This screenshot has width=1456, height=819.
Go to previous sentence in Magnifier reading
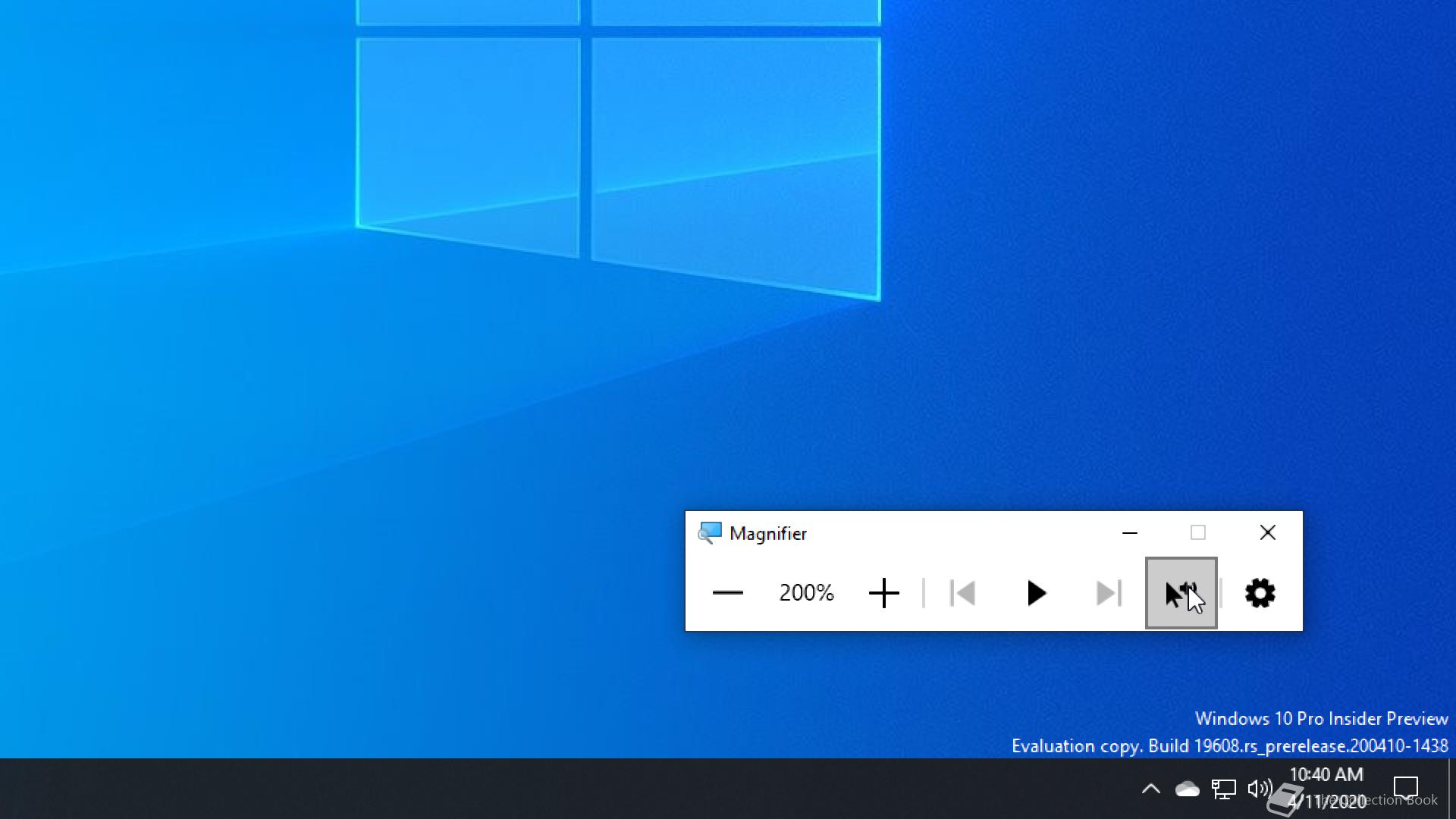[963, 593]
